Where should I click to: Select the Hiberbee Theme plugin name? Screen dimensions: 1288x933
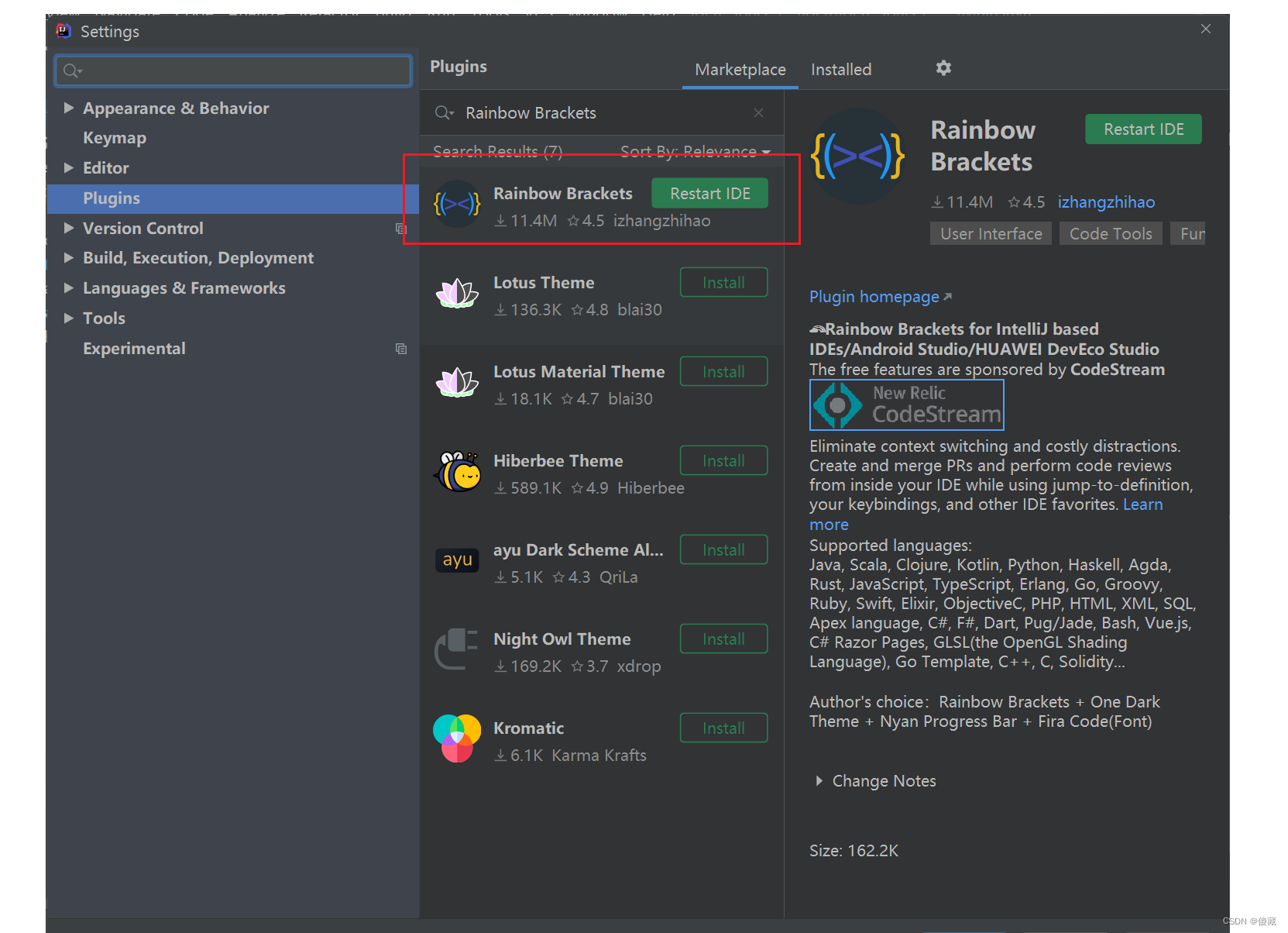[558, 461]
